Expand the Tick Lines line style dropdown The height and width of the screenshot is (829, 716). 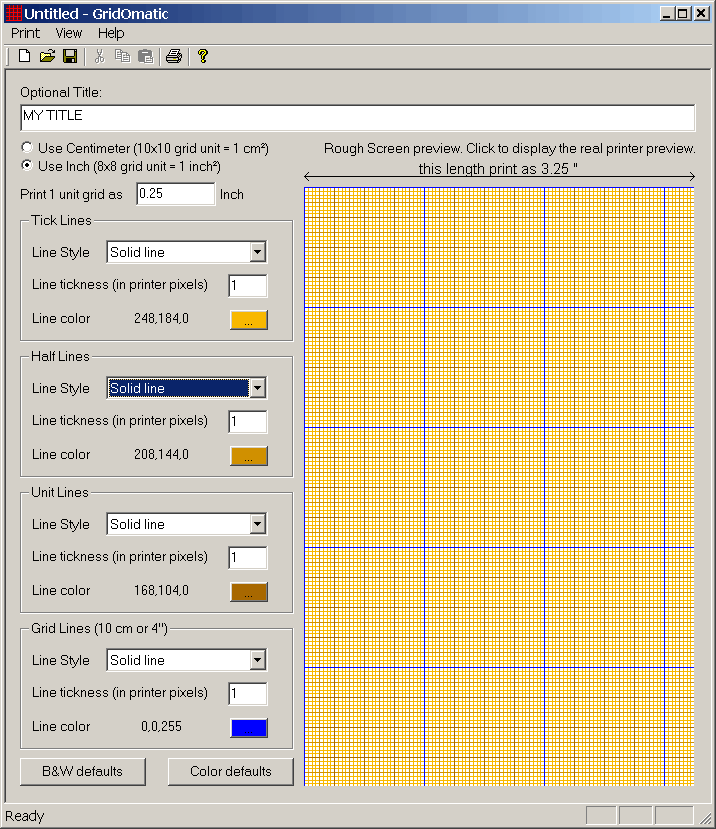[x=257, y=253]
